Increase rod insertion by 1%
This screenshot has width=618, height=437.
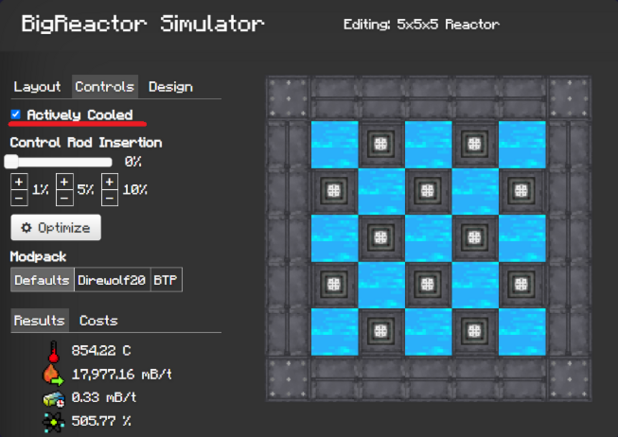click(18, 182)
